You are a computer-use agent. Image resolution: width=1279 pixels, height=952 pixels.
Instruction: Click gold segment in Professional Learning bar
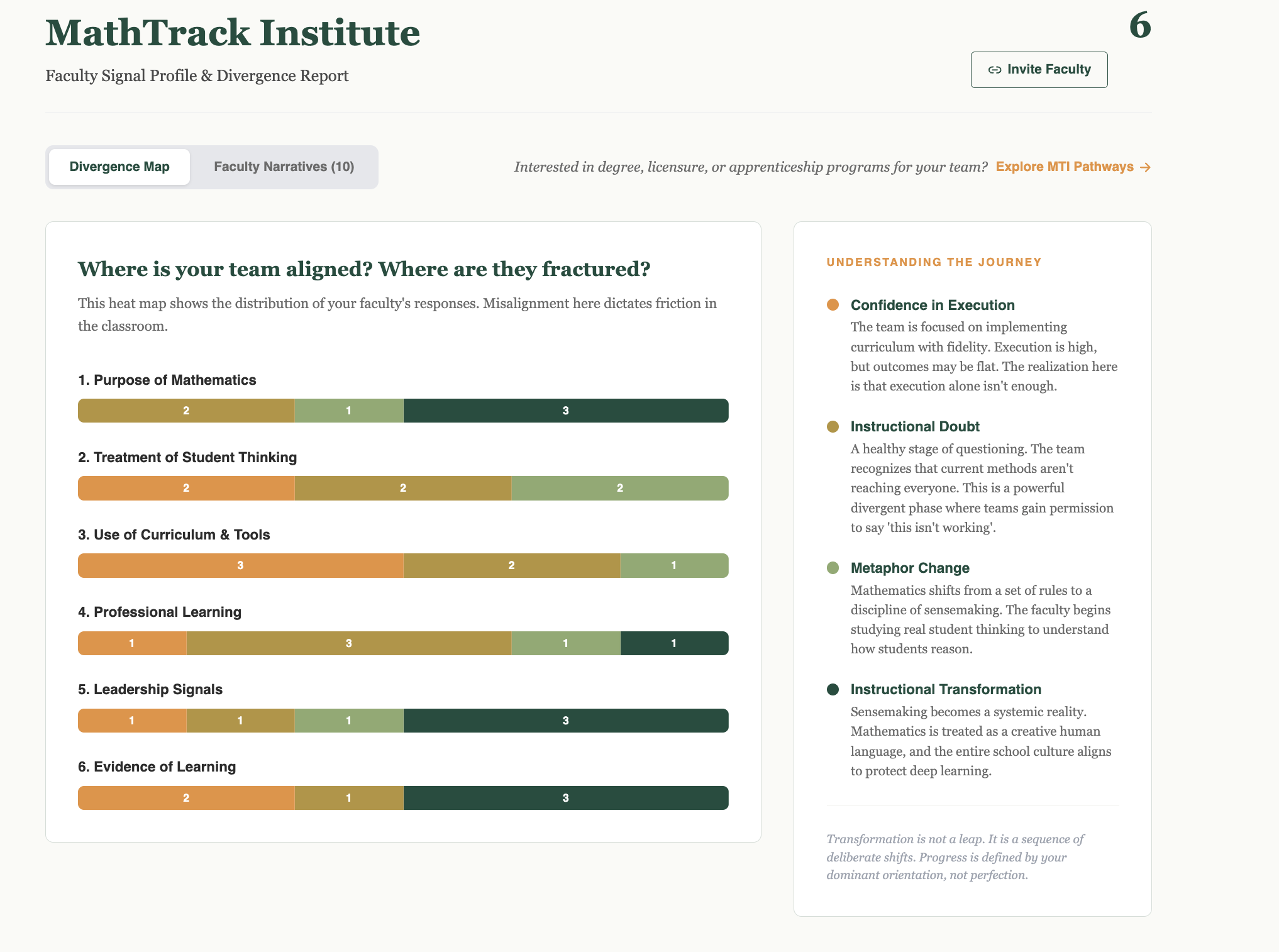(348, 643)
